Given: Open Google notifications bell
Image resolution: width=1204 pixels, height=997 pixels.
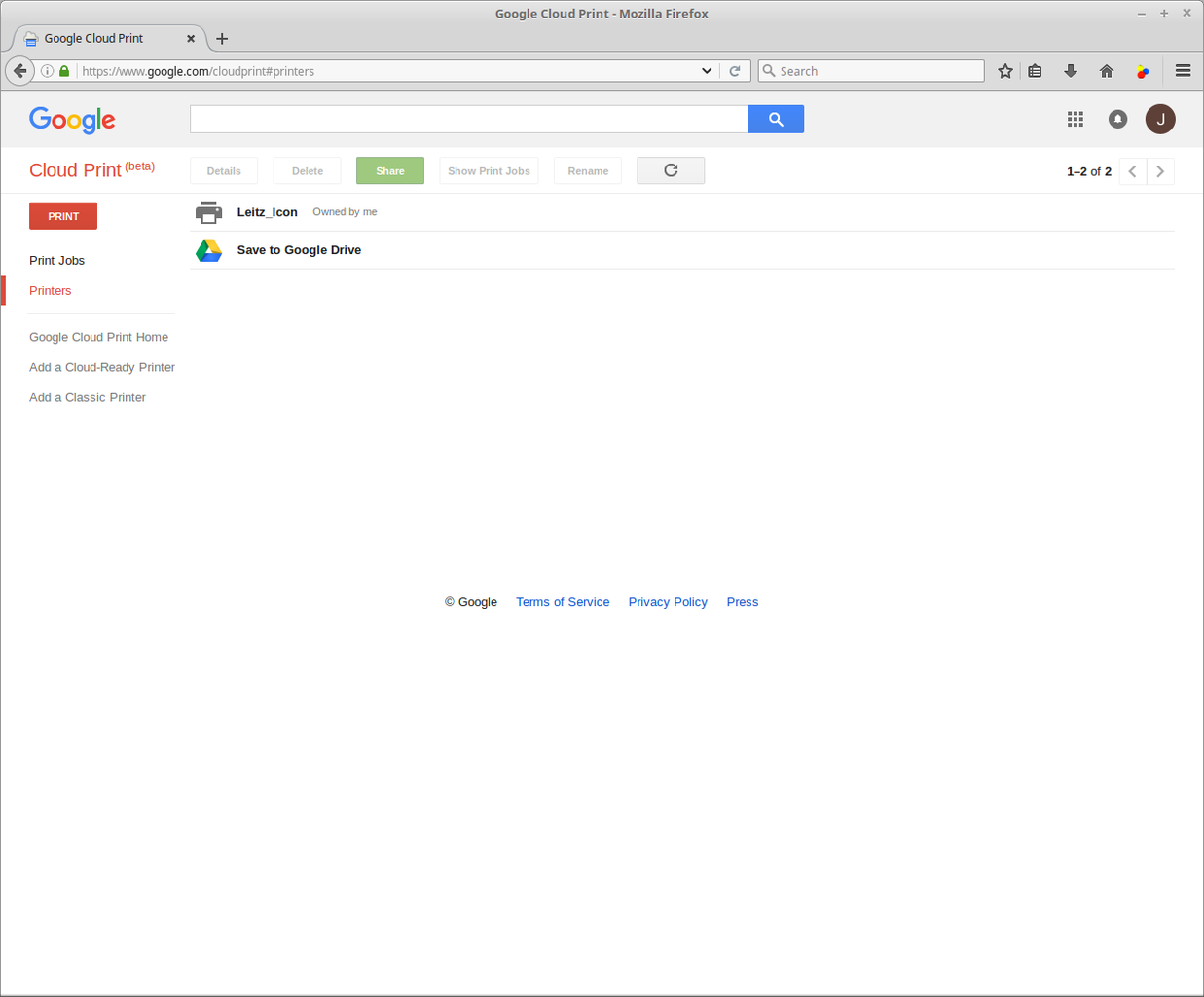Looking at the screenshot, I should click(x=1117, y=119).
